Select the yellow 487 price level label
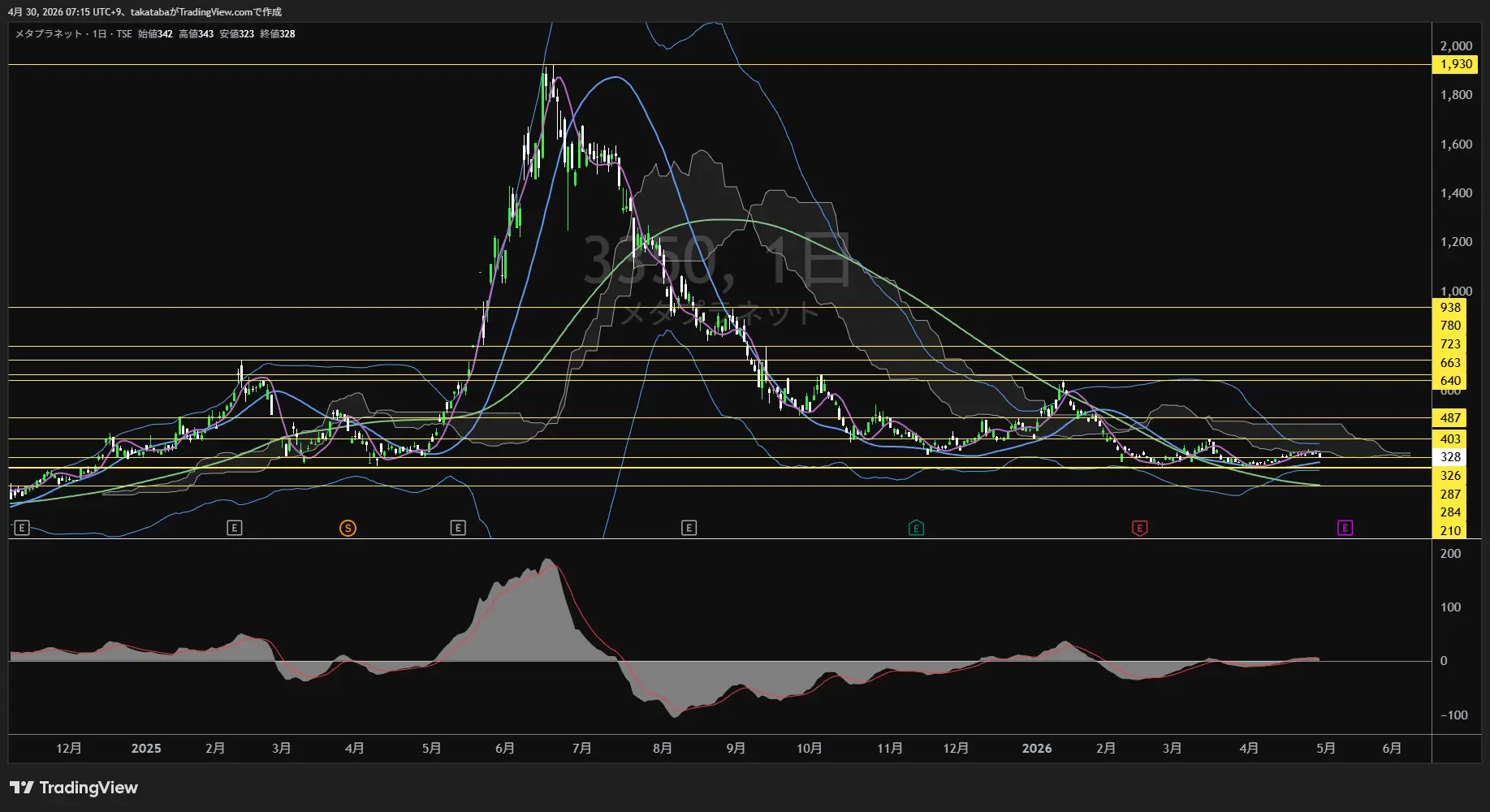The image size is (1490, 812). pyautogui.click(x=1450, y=418)
